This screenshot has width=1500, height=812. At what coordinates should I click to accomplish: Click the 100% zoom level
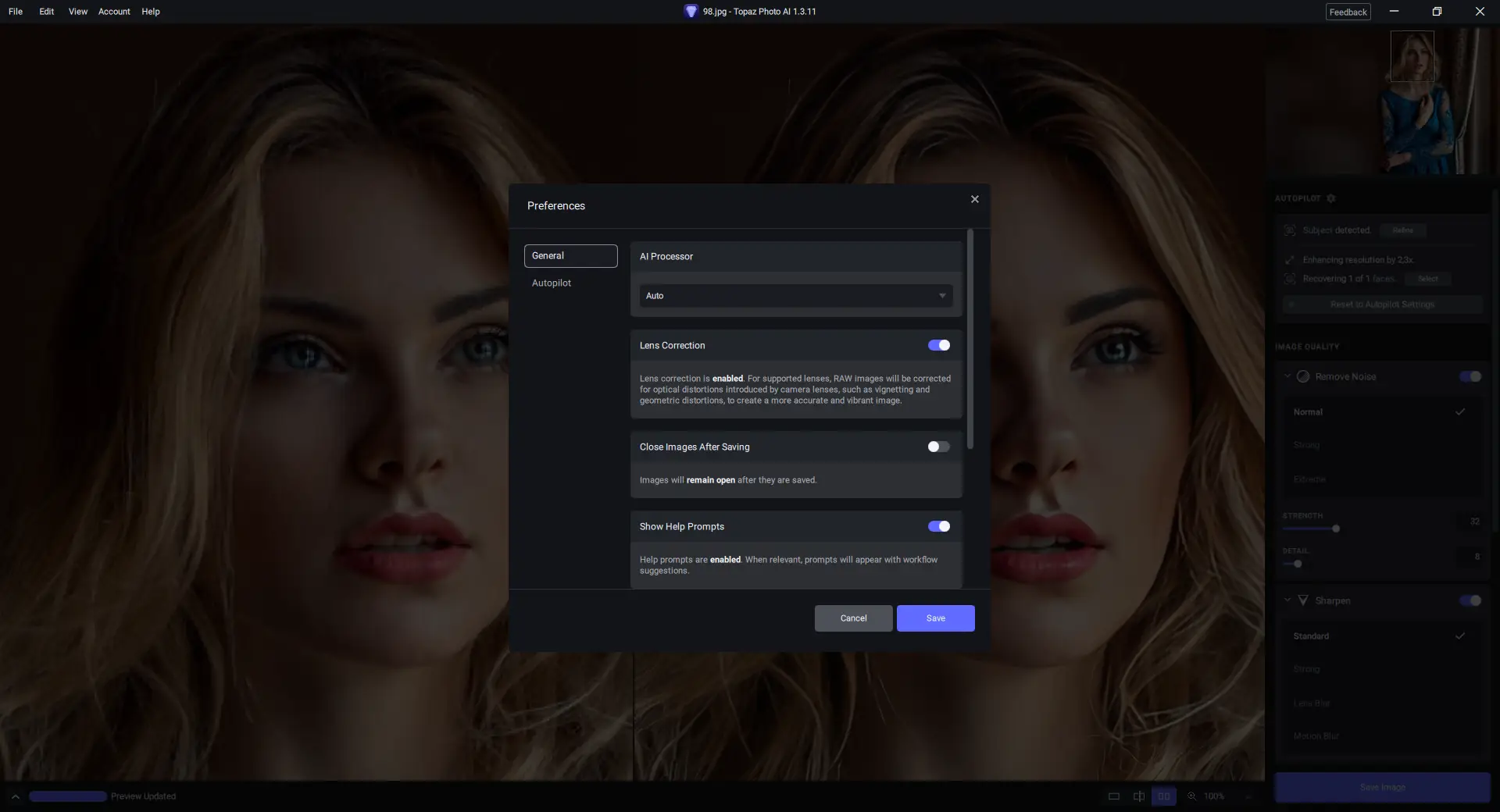tap(1214, 796)
